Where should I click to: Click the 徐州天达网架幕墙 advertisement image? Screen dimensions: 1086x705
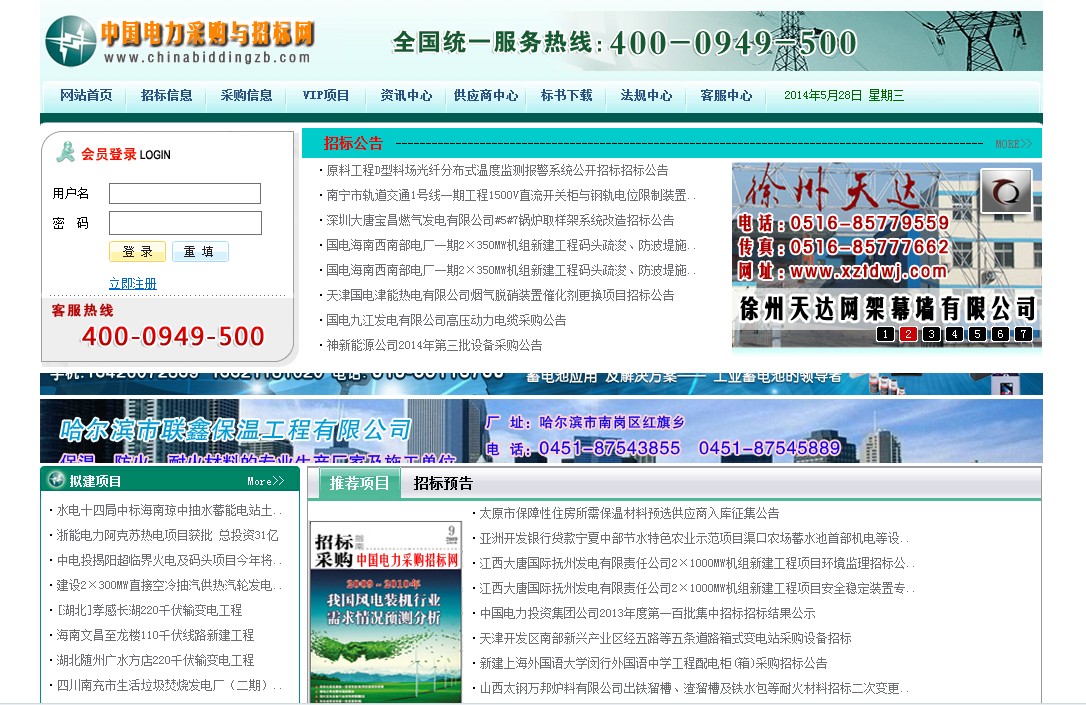(887, 255)
